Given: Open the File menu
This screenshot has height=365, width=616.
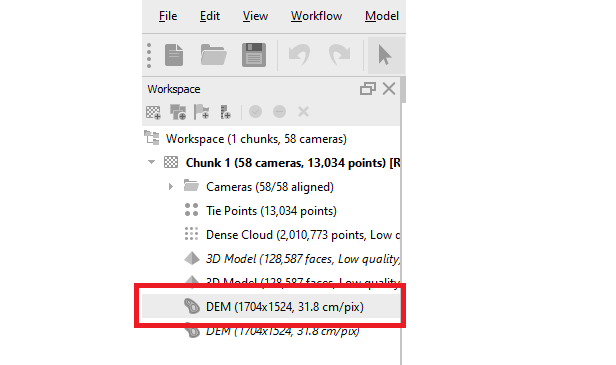Looking at the screenshot, I should click(x=168, y=16).
